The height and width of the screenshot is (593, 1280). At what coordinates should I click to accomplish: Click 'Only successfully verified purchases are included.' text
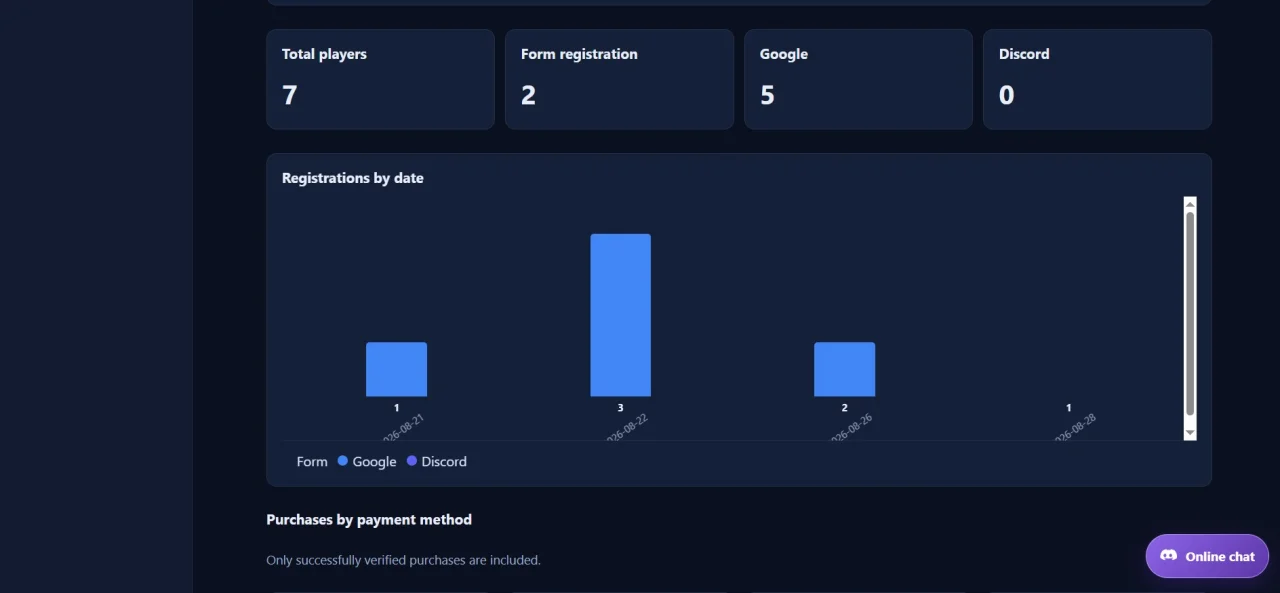coord(403,560)
